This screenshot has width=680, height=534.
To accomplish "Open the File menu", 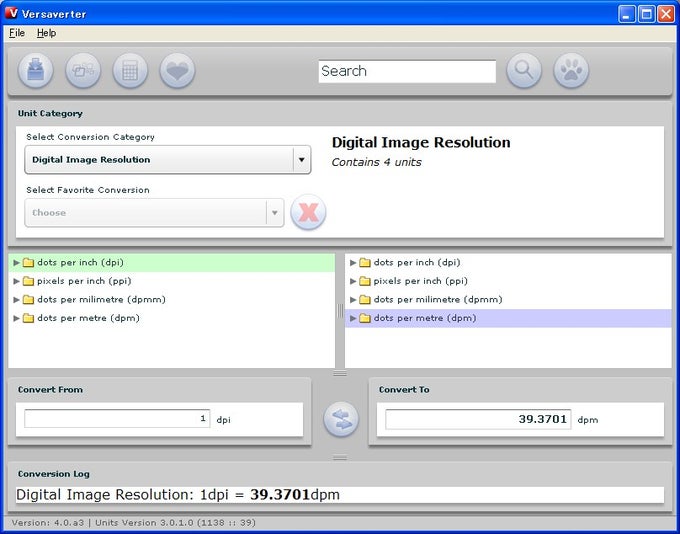I will (17, 33).
